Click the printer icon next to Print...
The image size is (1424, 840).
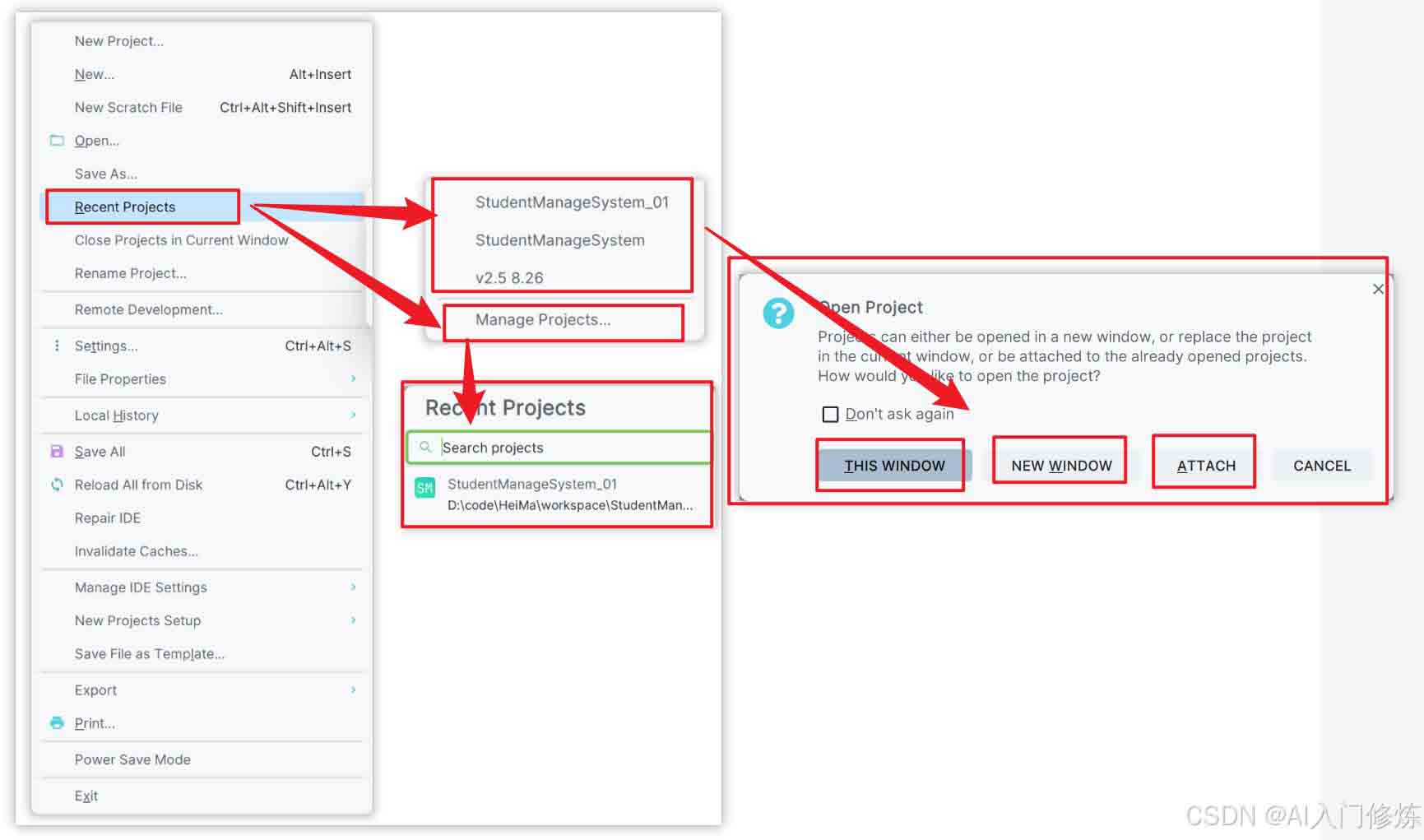57,723
